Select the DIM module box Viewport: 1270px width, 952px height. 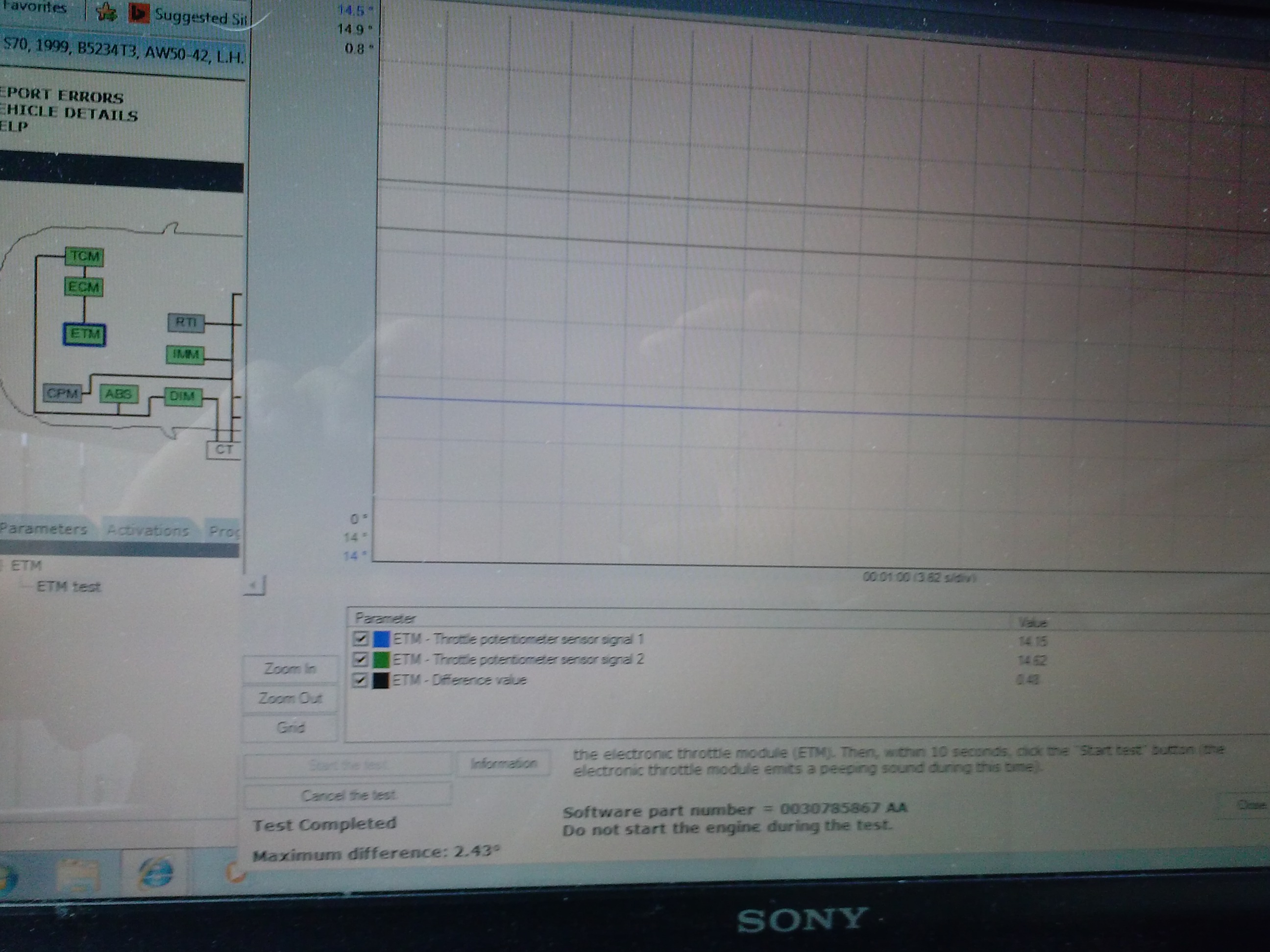pyautogui.click(x=183, y=397)
